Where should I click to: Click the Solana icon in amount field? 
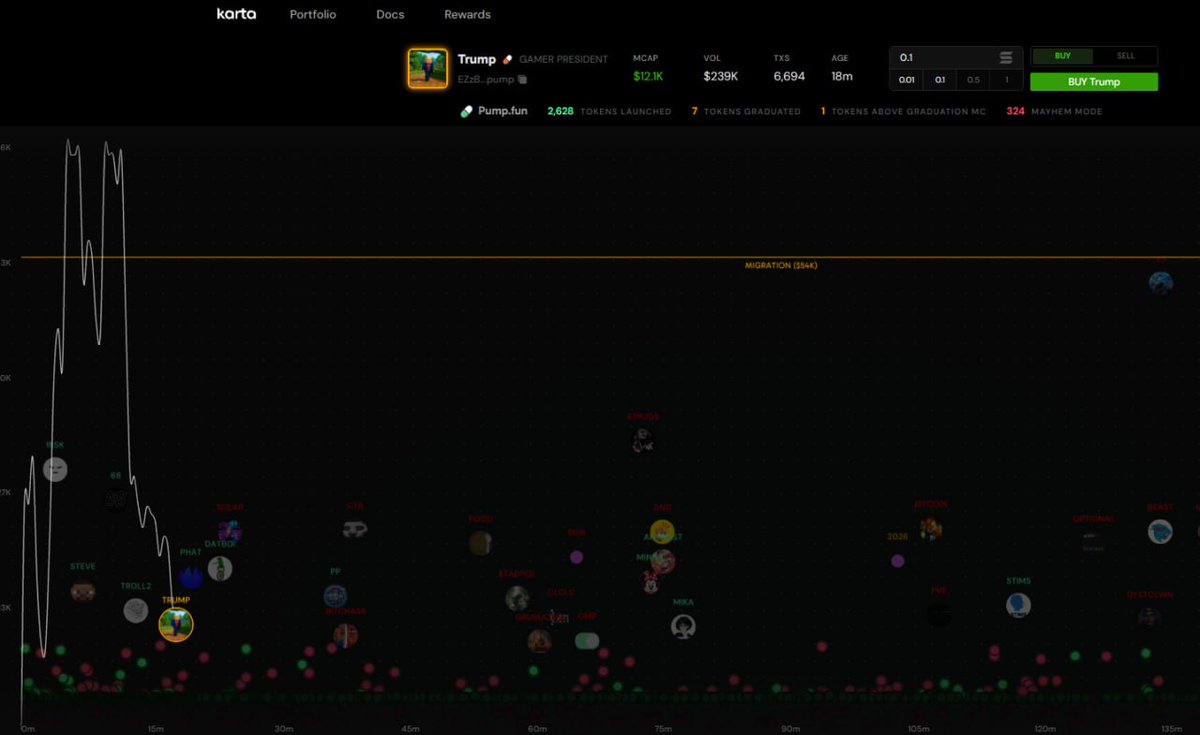point(1006,58)
